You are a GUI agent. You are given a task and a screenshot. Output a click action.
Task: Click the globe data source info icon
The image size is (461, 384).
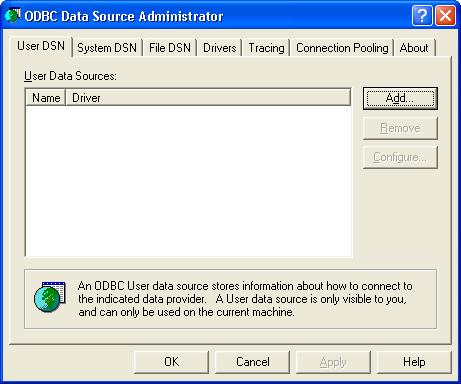point(50,297)
